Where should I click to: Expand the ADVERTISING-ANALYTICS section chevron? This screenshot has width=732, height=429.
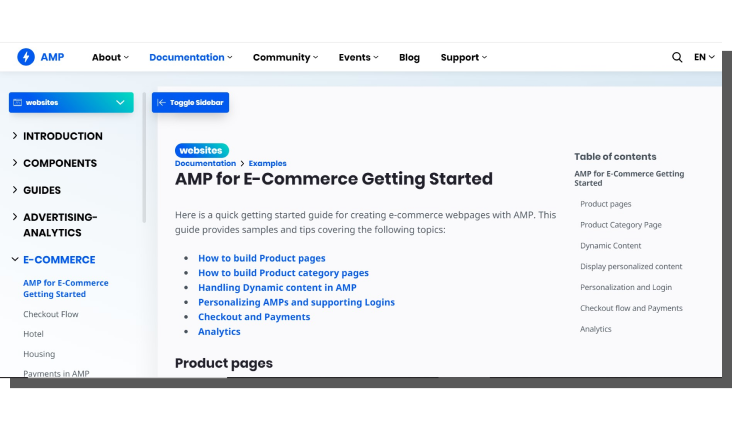click(x=15, y=217)
